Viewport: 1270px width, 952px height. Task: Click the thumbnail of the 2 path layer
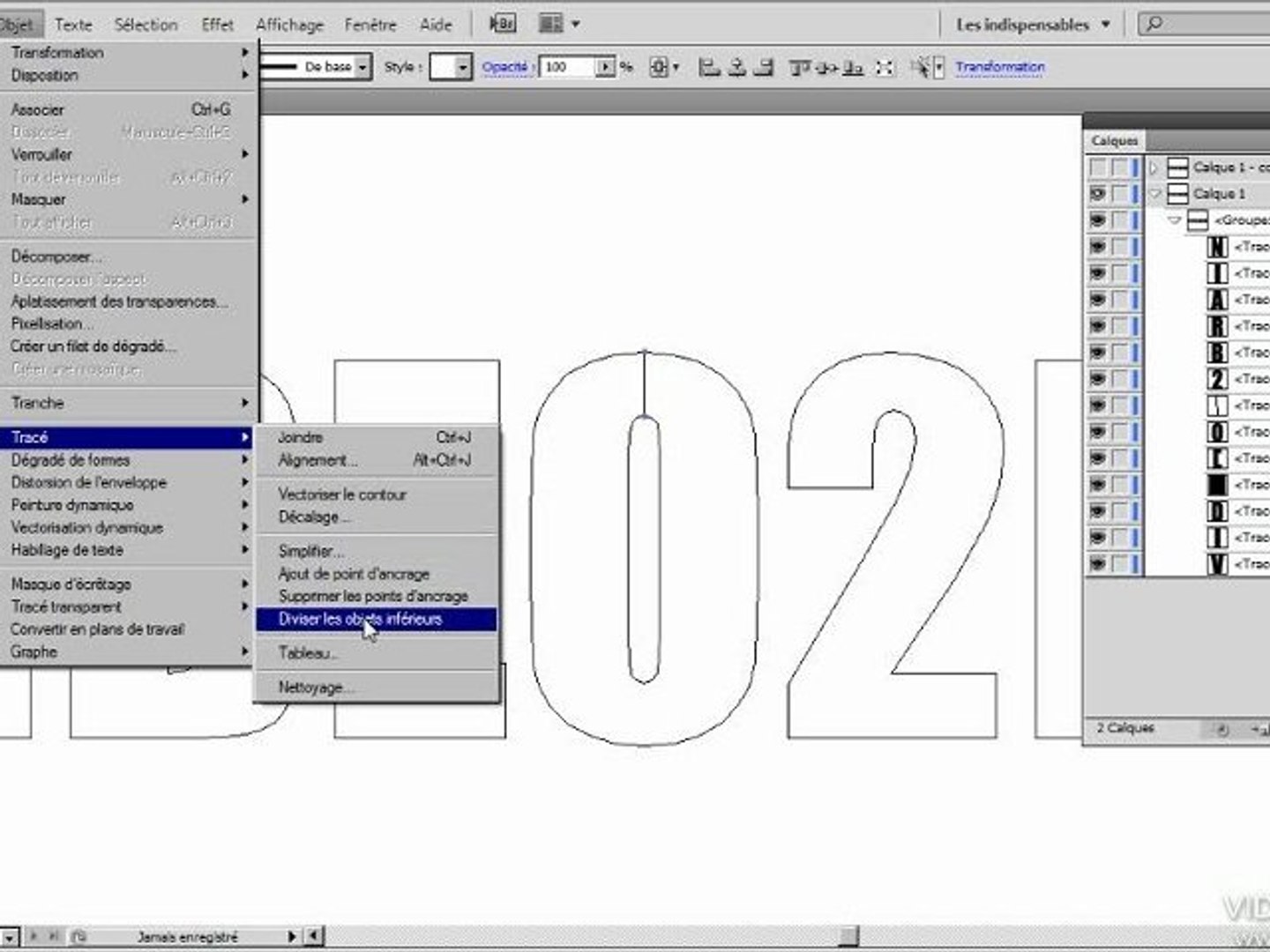point(1217,379)
